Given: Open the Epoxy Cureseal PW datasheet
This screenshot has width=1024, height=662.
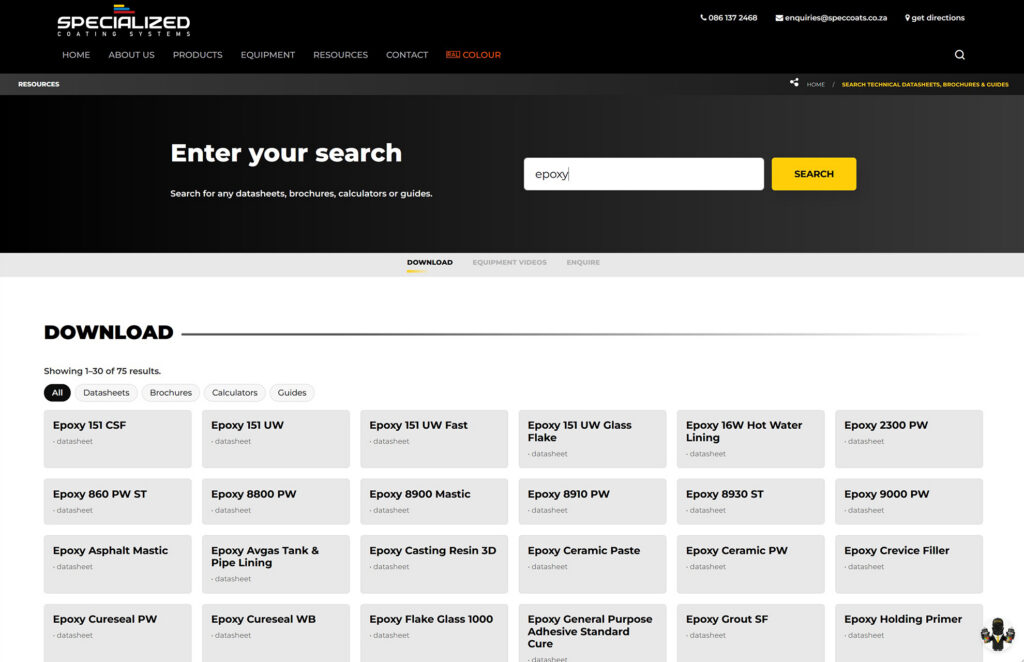Looking at the screenshot, I should 118,633.
